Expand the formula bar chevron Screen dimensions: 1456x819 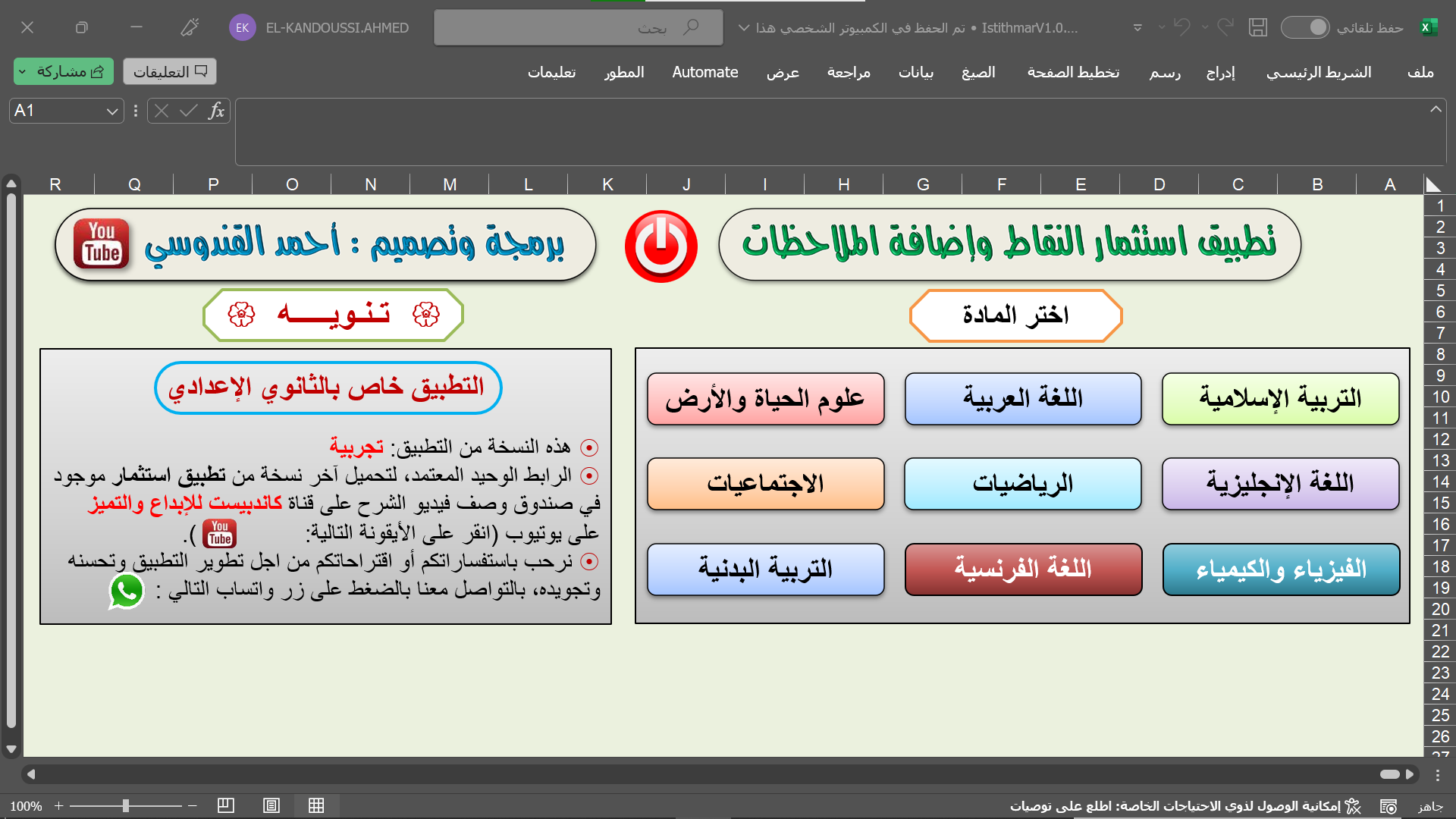point(1436,109)
